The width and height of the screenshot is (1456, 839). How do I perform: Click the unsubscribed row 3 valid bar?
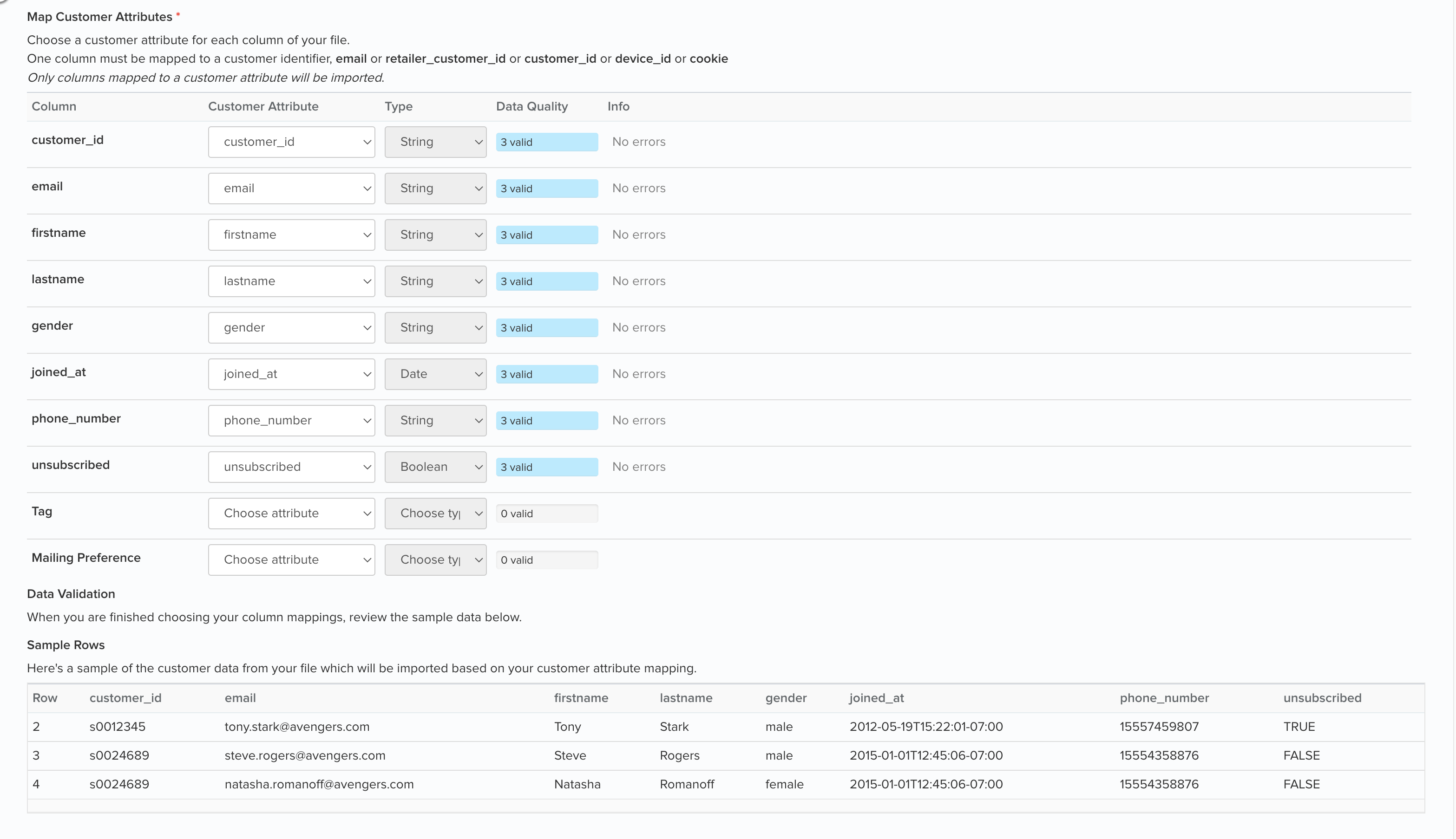(547, 468)
